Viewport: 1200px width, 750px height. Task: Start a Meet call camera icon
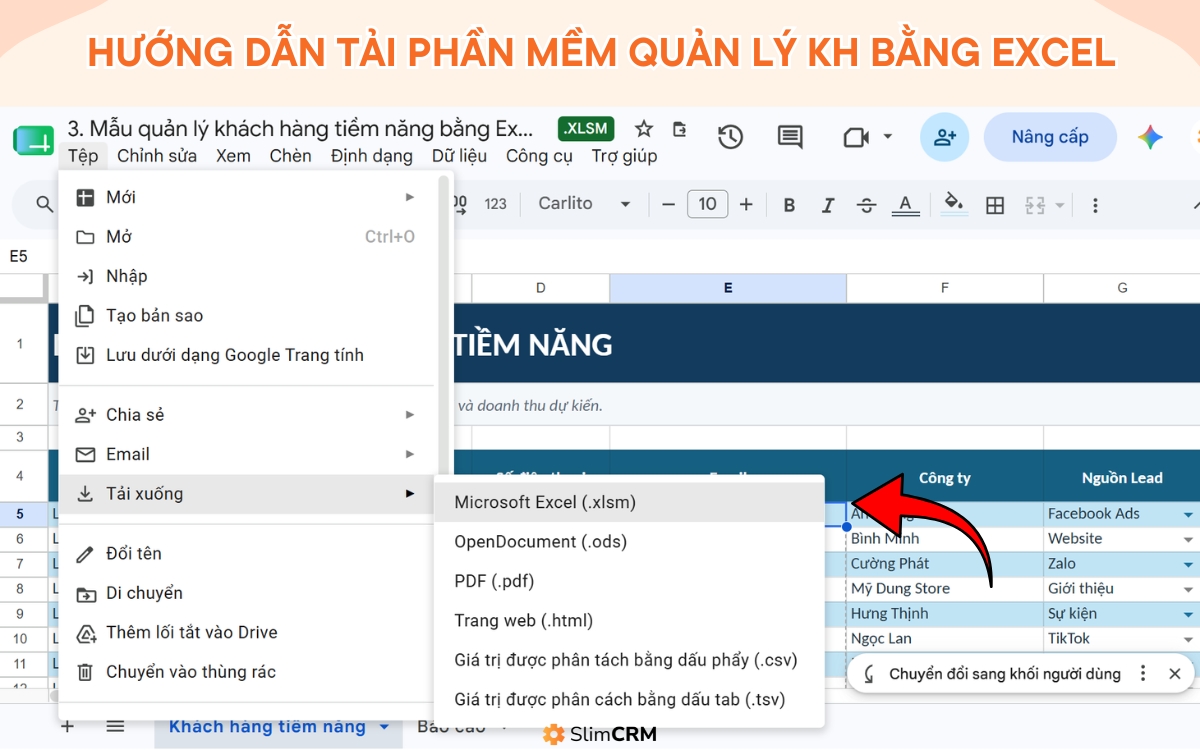pos(856,137)
